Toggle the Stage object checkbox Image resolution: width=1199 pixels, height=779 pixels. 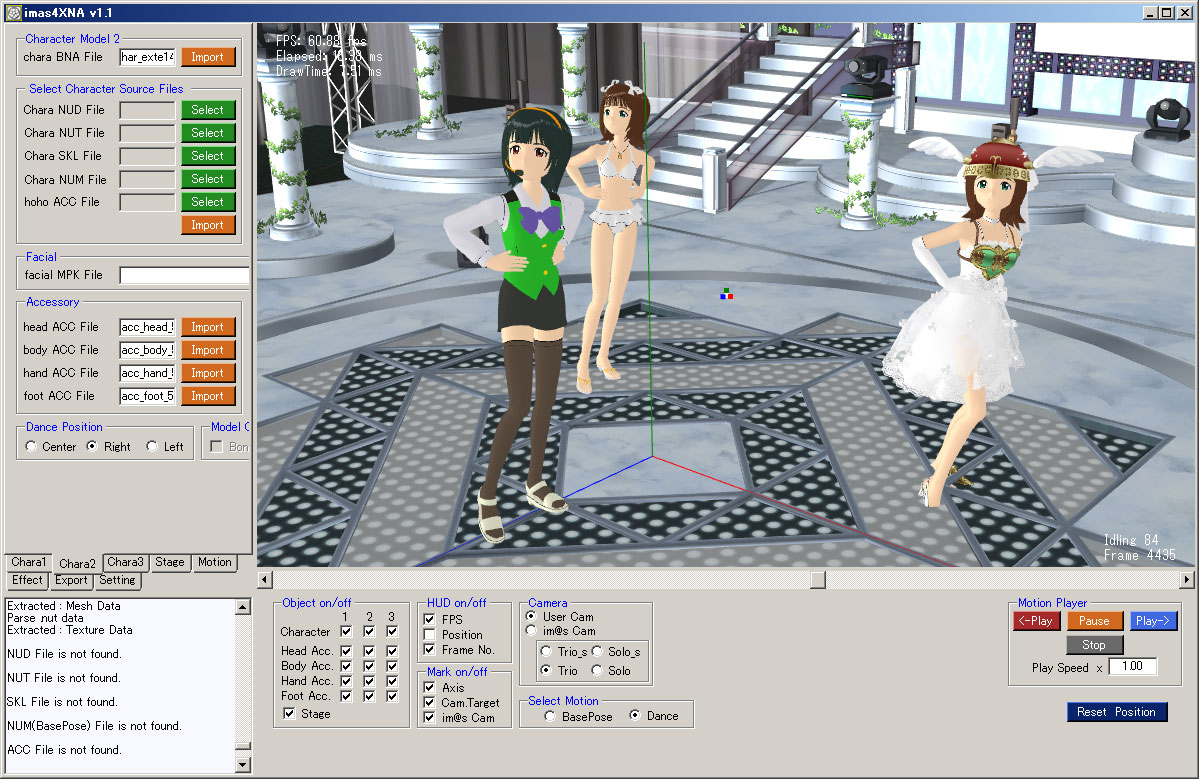[x=289, y=713]
